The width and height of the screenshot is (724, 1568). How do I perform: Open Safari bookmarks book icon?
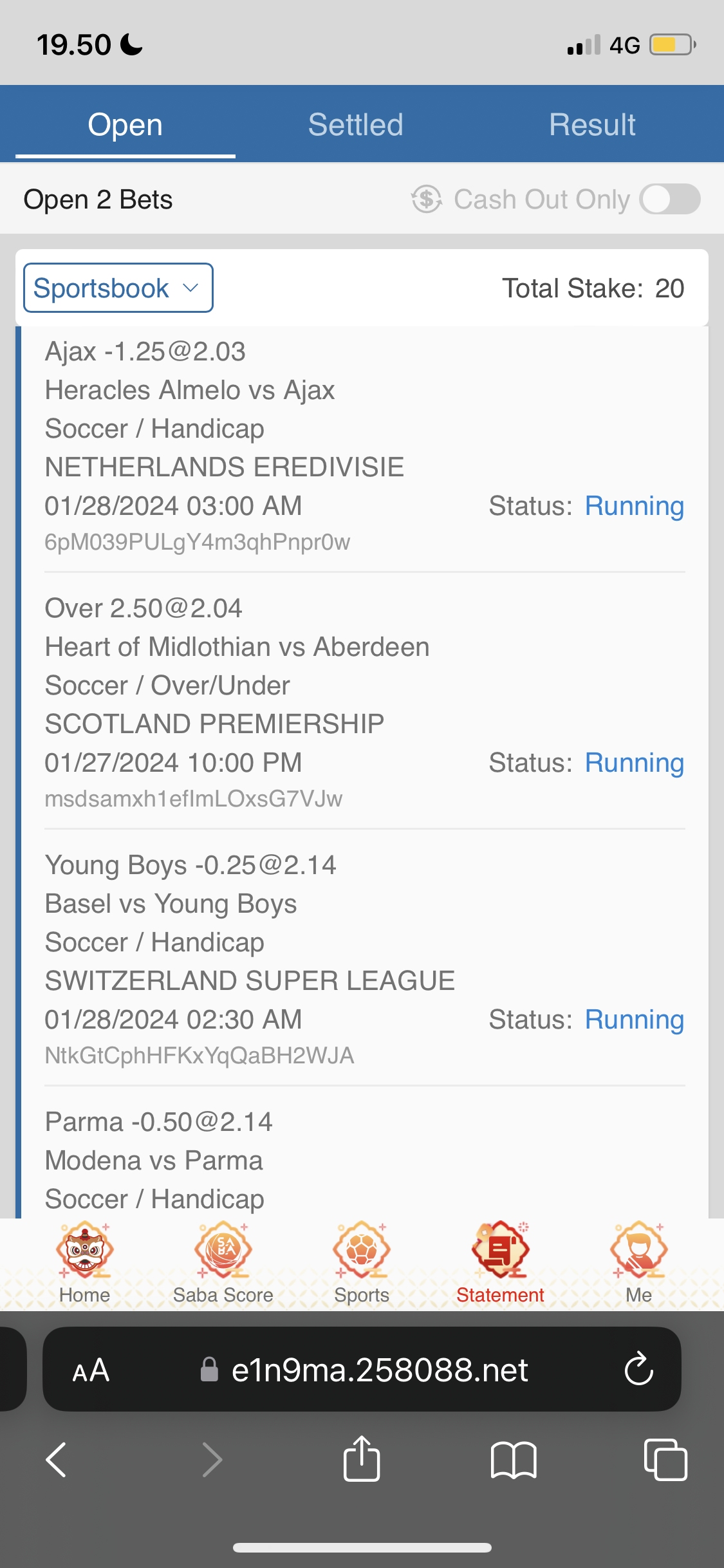513,1459
